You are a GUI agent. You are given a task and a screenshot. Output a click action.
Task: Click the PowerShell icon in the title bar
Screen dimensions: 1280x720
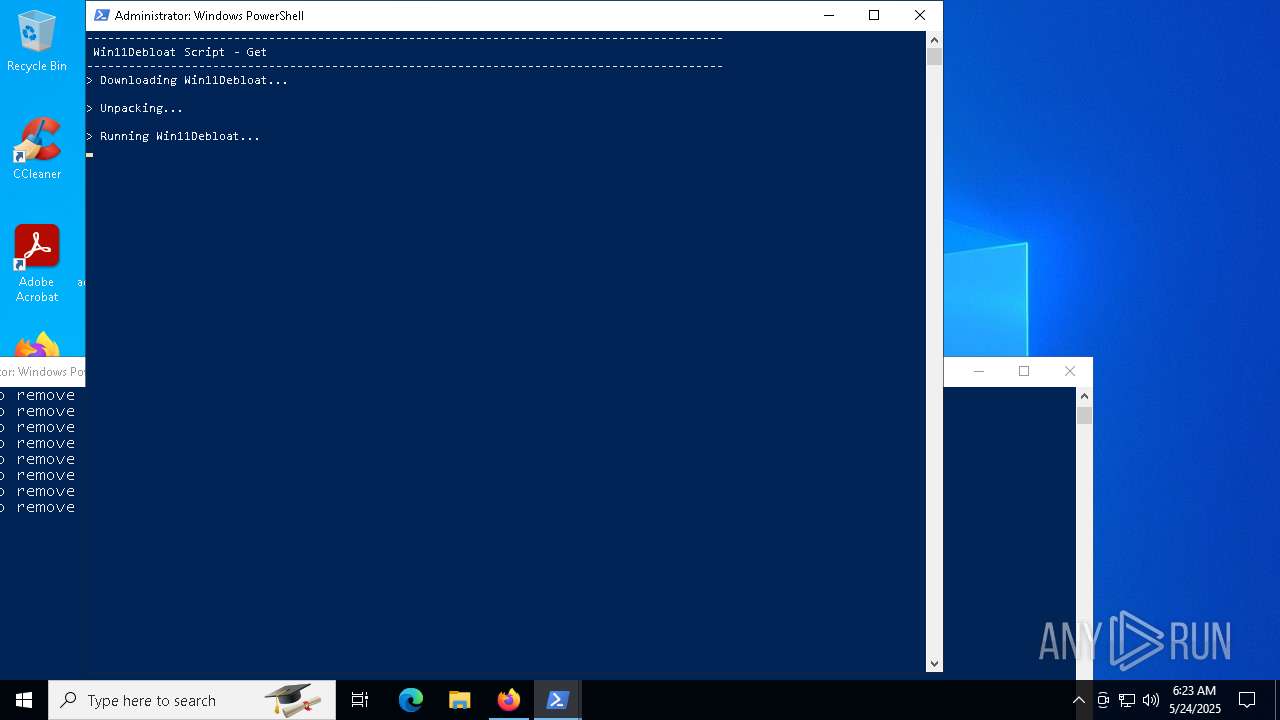click(x=101, y=15)
